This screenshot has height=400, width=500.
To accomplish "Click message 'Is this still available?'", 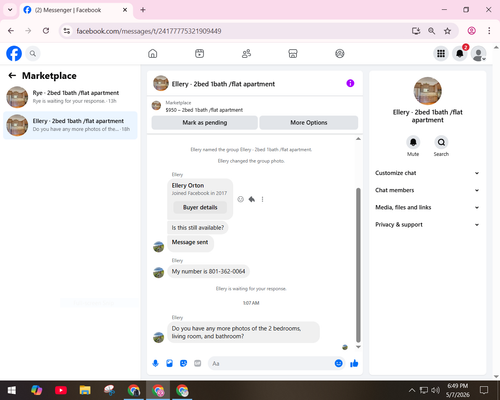I will (198, 228).
